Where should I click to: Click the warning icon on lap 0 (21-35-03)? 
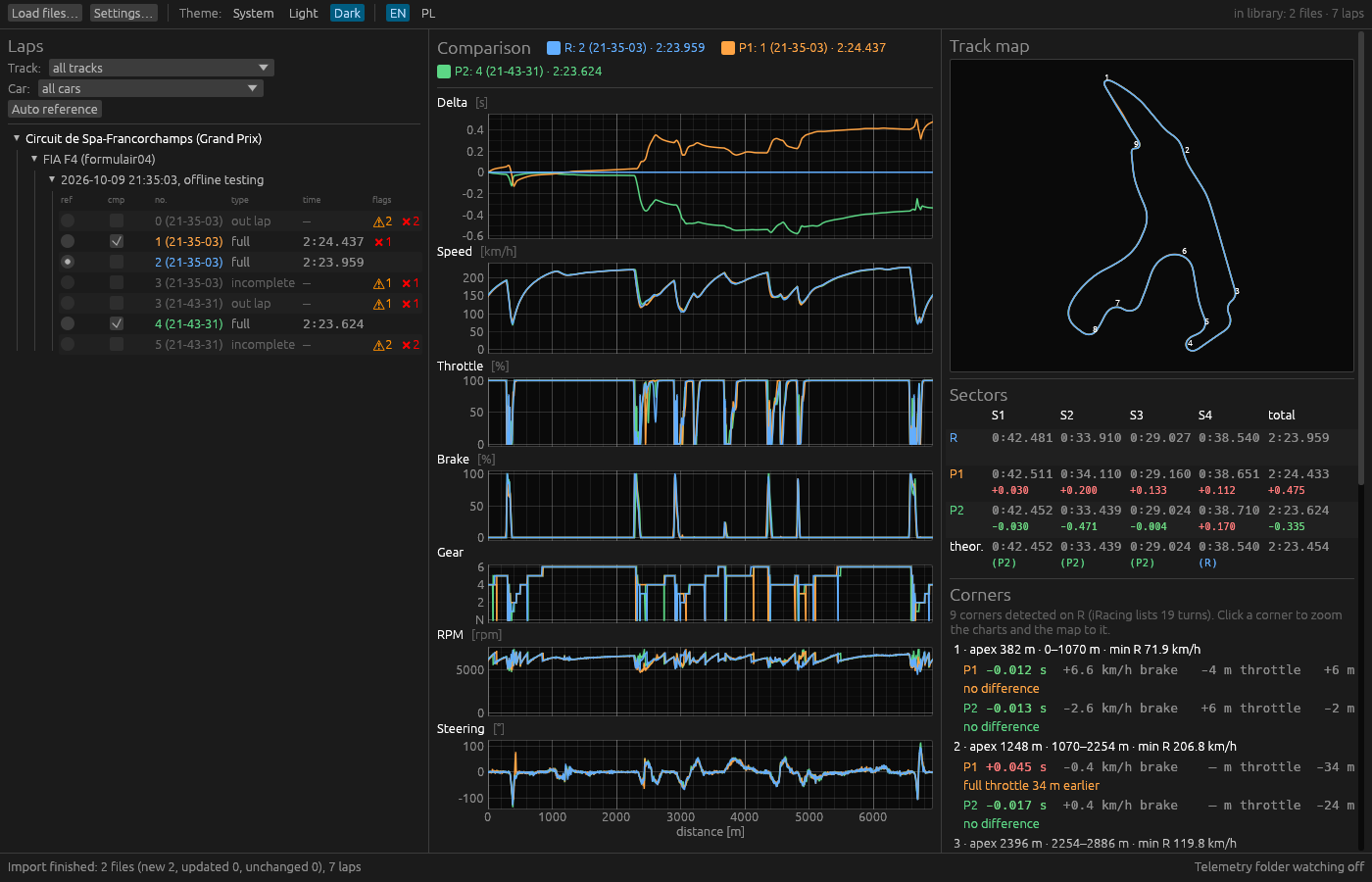[382, 221]
